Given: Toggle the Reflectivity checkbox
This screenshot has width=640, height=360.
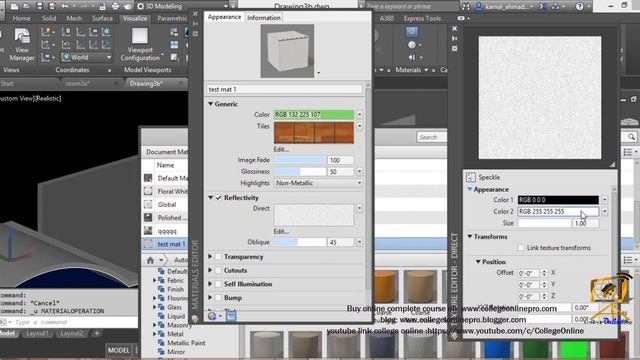Looking at the screenshot, I should click(218, 198).
